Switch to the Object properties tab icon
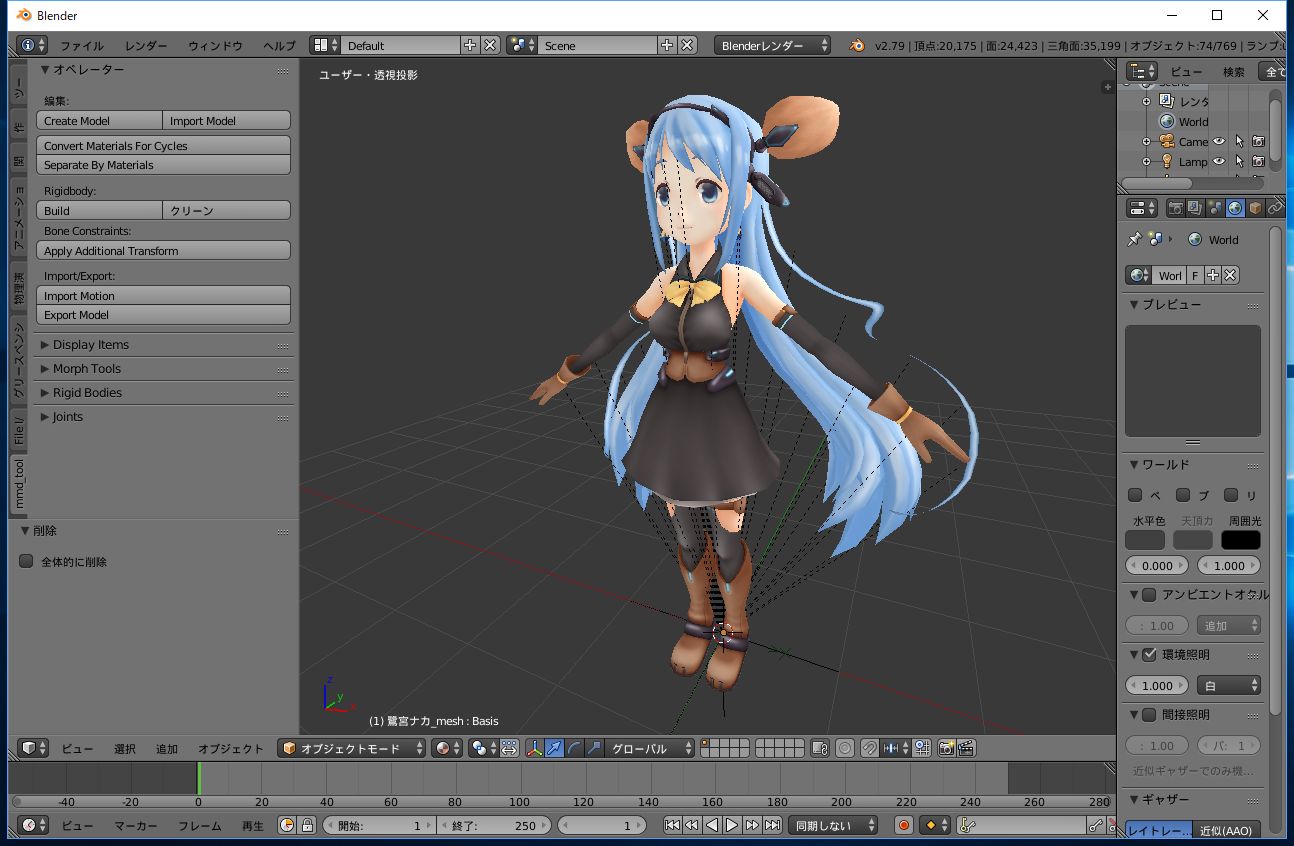Viewport: 1294px width, 846px height. 1256,208
